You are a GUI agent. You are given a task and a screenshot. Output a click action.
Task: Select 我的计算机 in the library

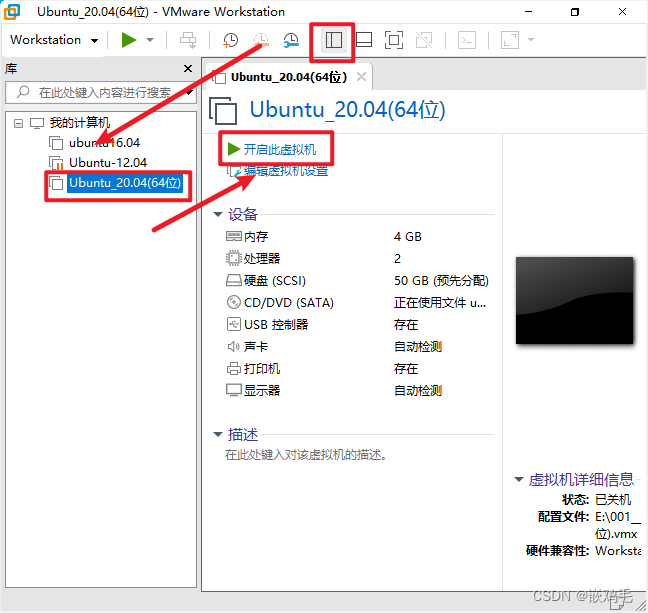[80, 123]
